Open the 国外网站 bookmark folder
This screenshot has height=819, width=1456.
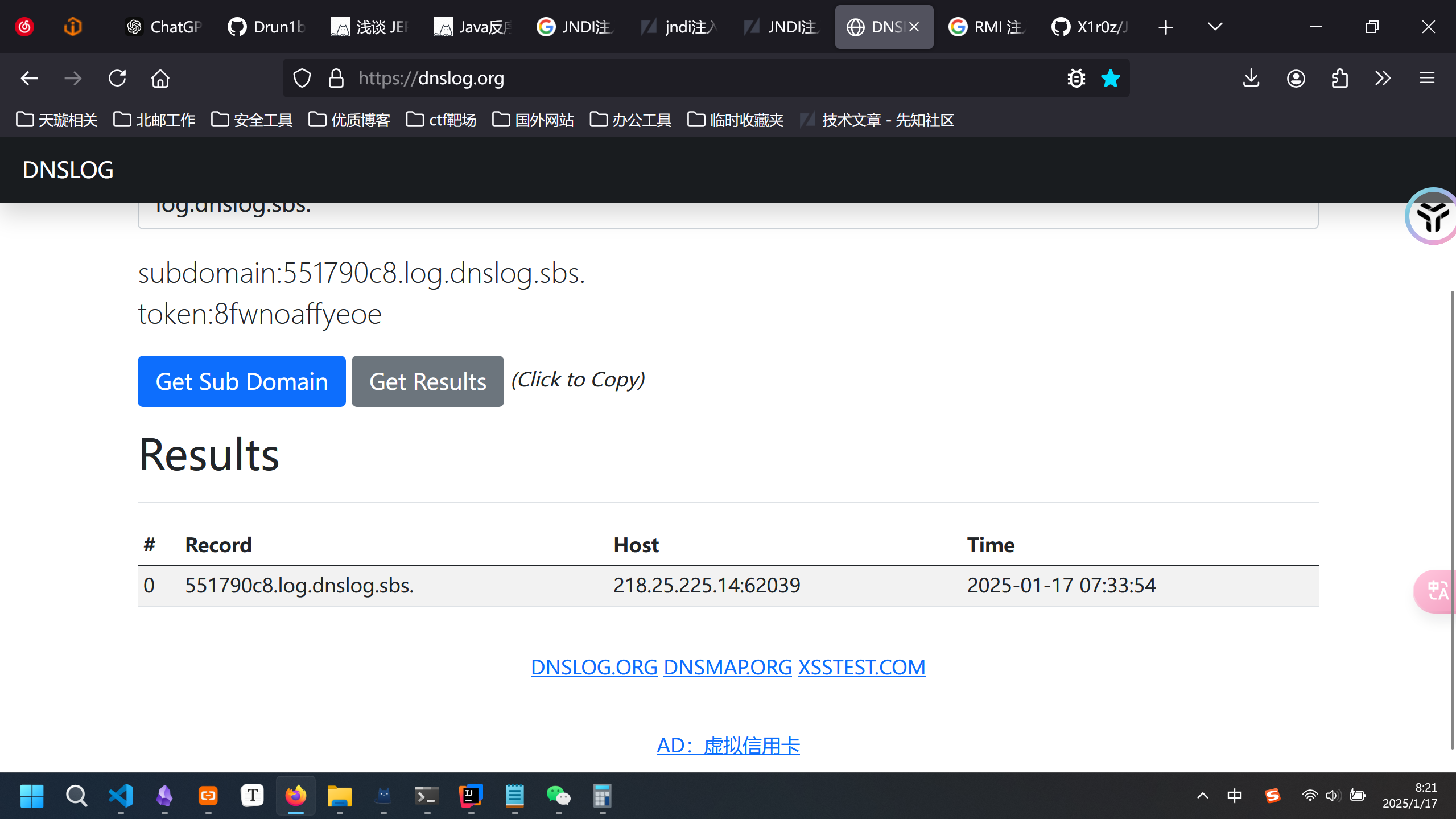click(533, 120)
